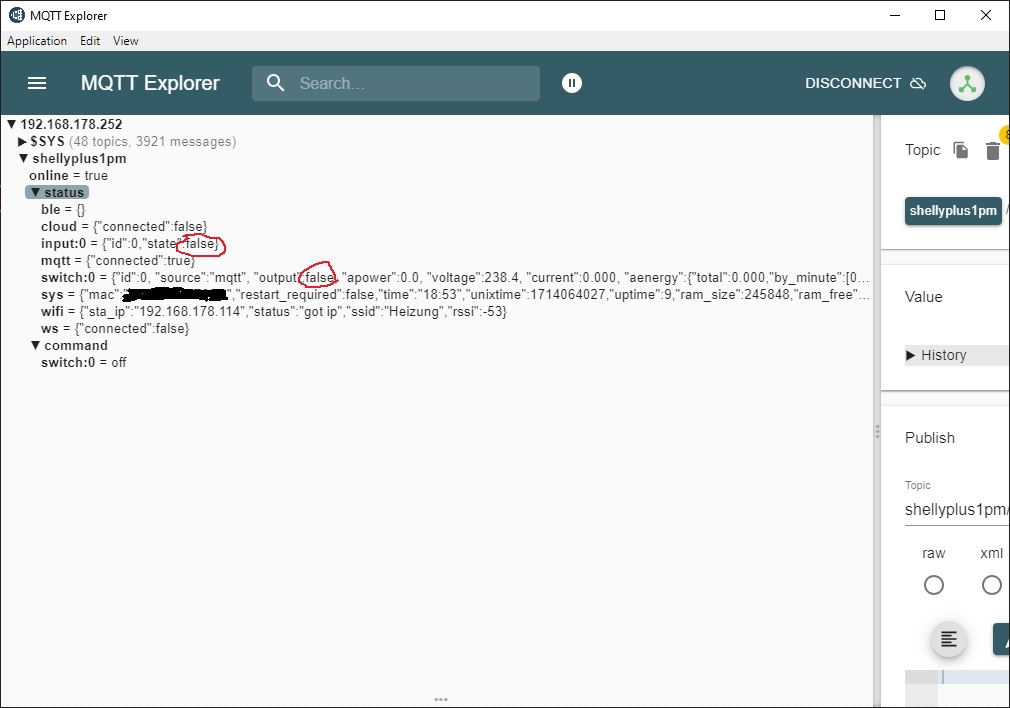
Task: Click the green connection avatar icon
Action: [x=967, y=84]
